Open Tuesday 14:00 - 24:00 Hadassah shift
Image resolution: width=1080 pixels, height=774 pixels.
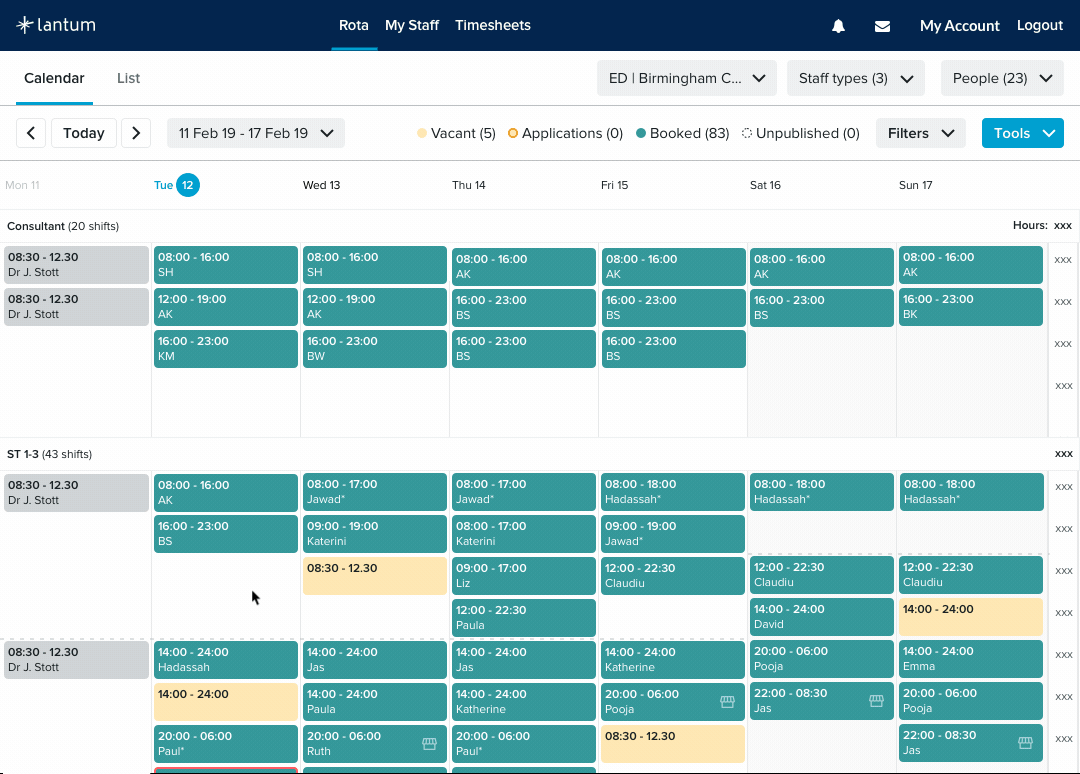coord(226,660)
